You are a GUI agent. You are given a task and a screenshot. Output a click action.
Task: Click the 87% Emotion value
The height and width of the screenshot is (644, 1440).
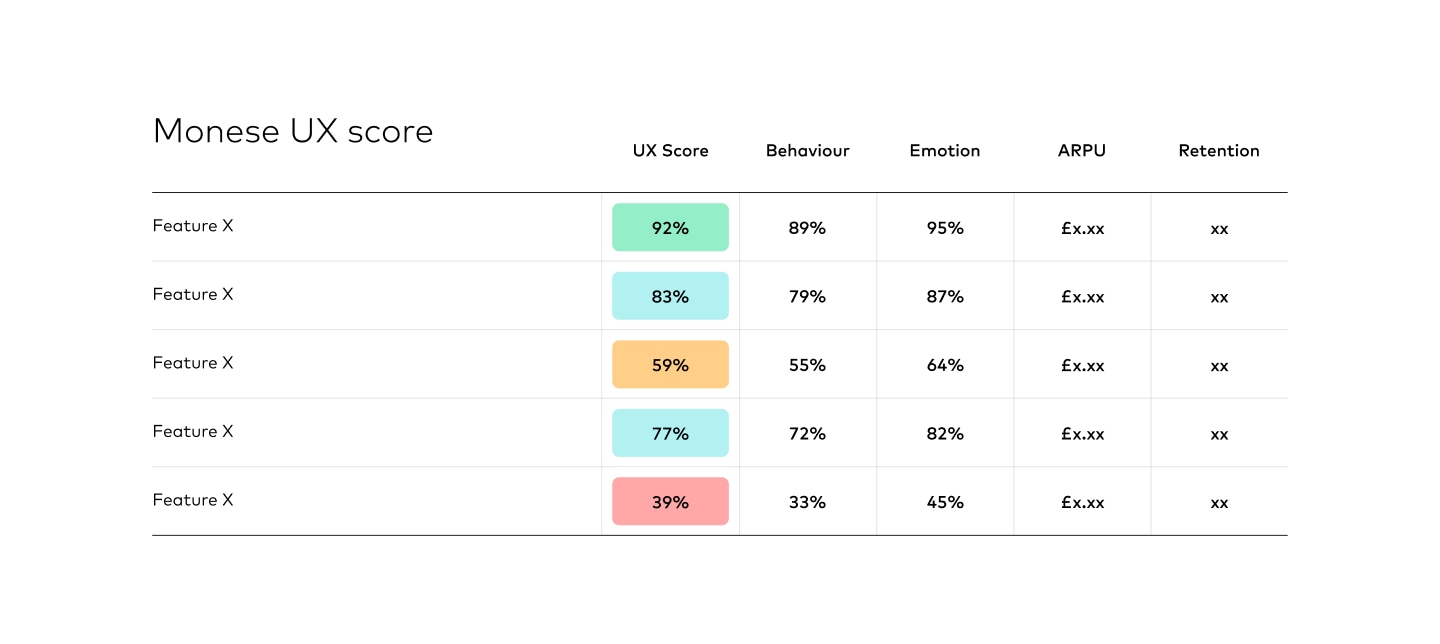[x=945, y=296]
